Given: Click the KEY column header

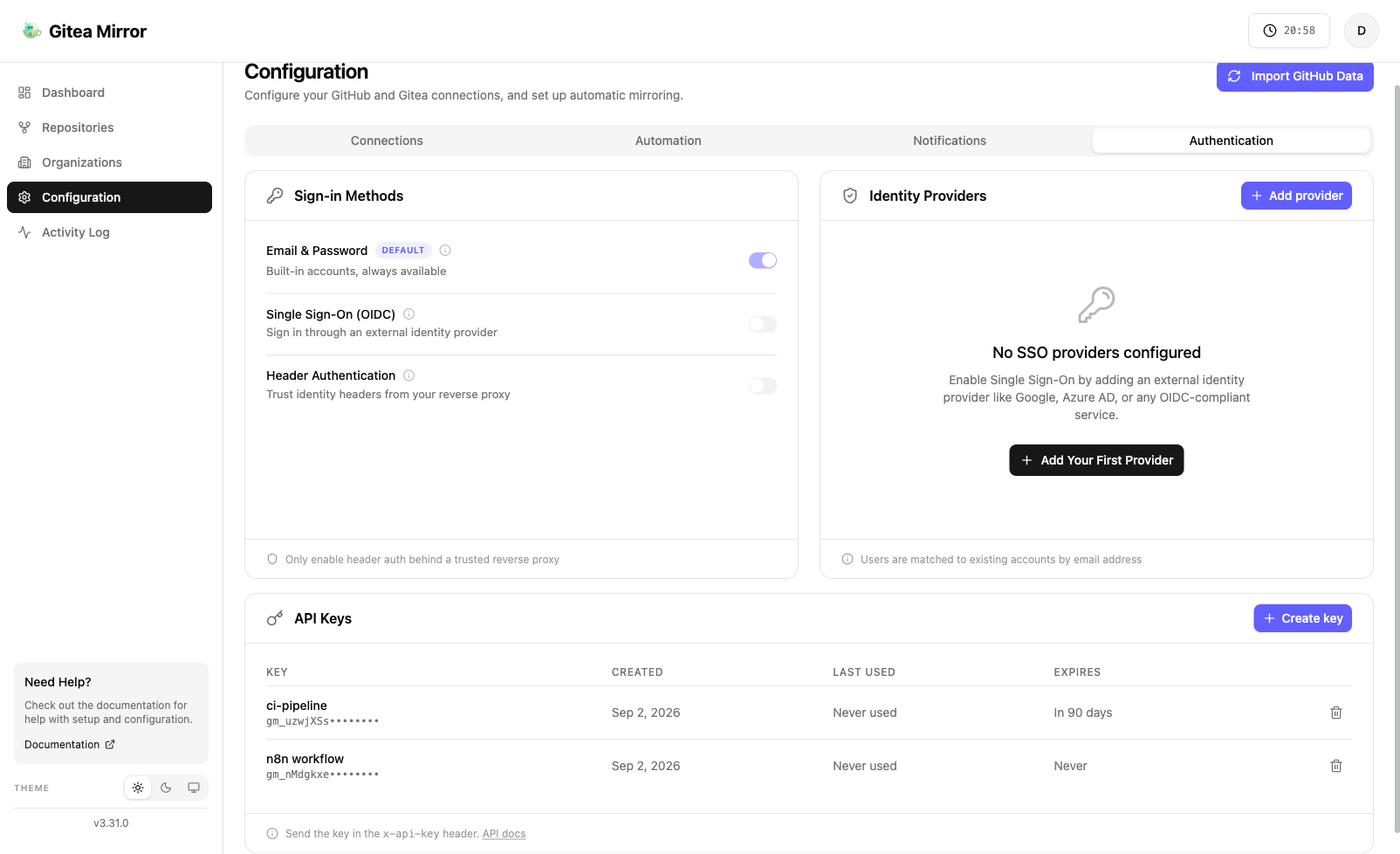Looking at the screenshot, I should (277, 672).
